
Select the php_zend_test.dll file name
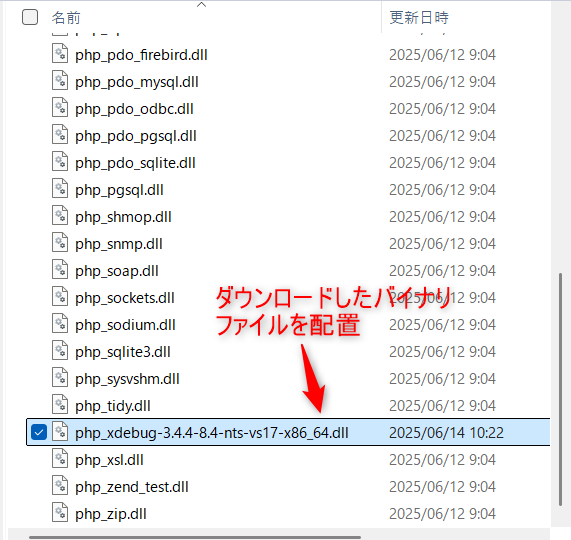point(132,487)
